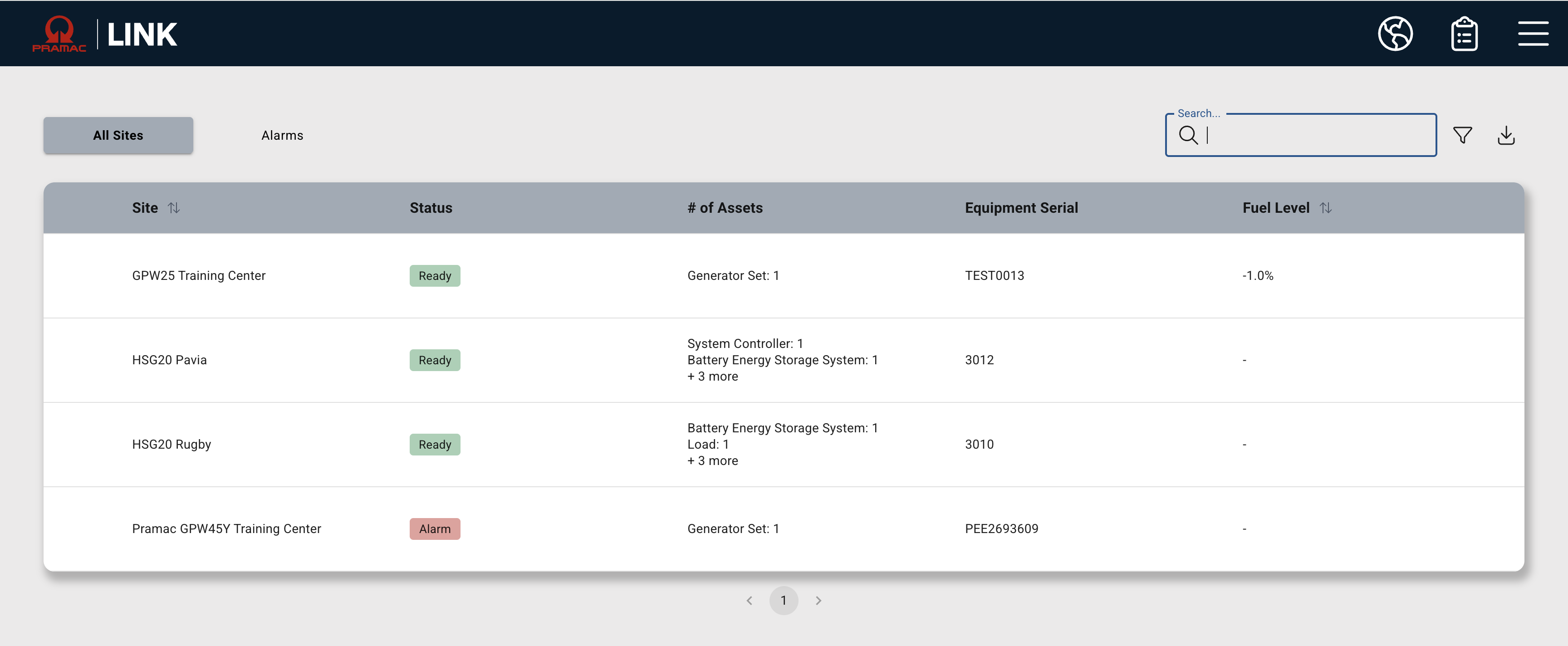Click serial TEST0013
The height and width of the screenshot is (646, 1568).
point(995,276)
